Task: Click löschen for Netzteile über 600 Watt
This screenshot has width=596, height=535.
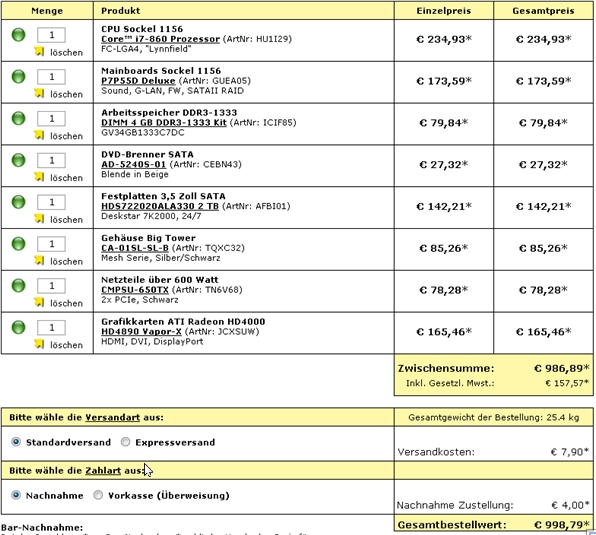Action: coord(67,303)
